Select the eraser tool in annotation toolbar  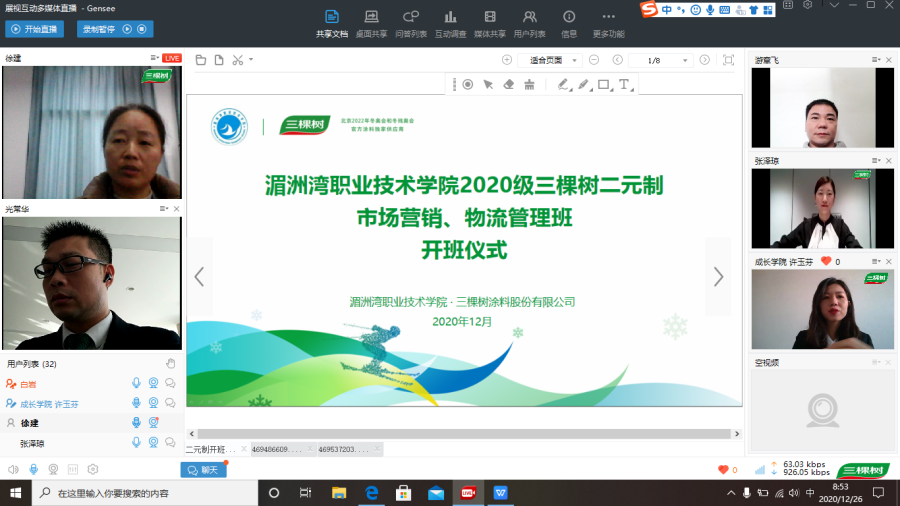tap(508, 85)
